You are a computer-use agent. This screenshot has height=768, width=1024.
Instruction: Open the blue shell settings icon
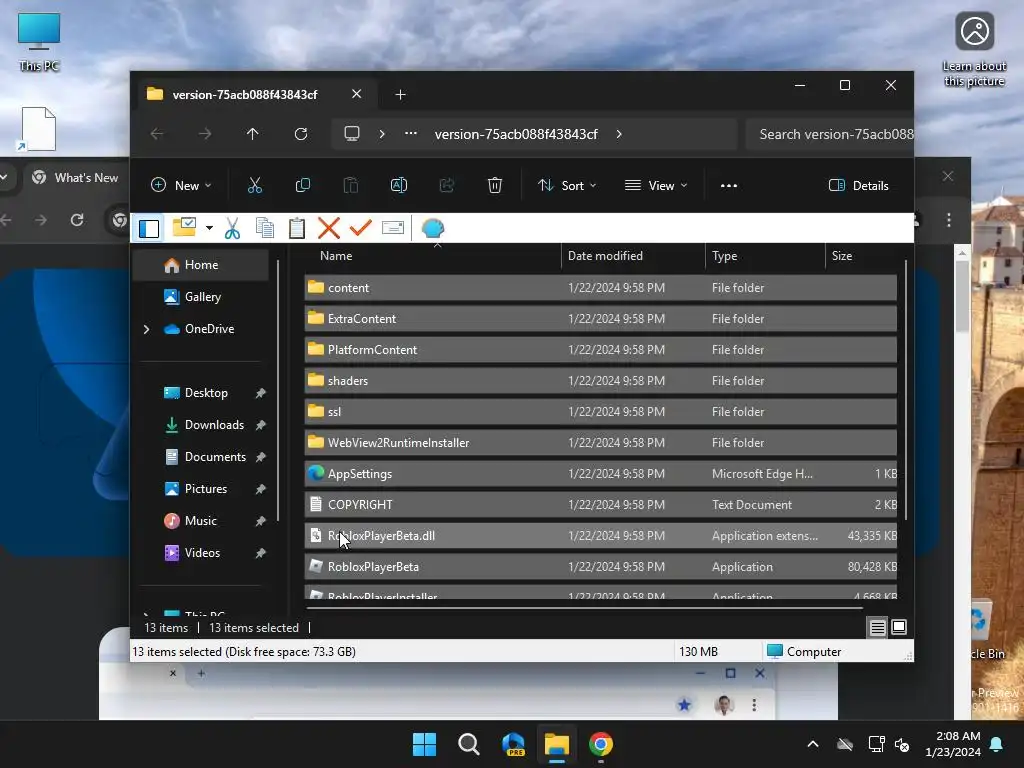click(432, 228)
